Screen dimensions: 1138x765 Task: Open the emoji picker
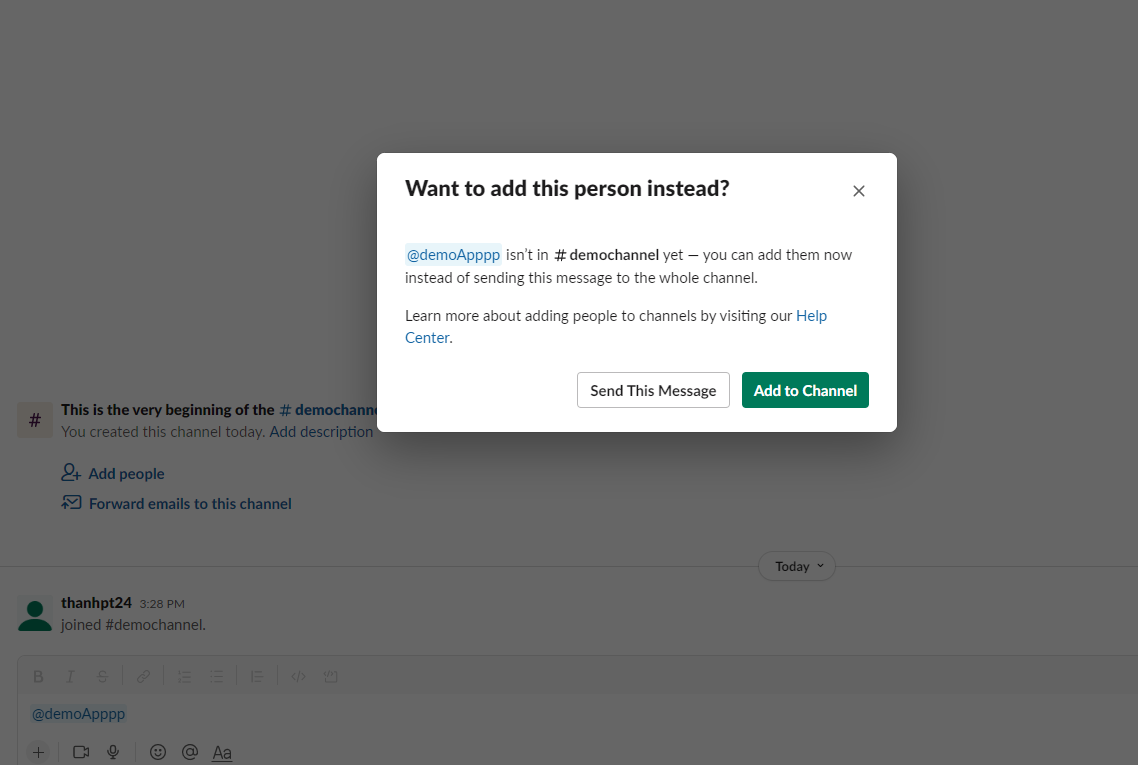click(157, 752)
